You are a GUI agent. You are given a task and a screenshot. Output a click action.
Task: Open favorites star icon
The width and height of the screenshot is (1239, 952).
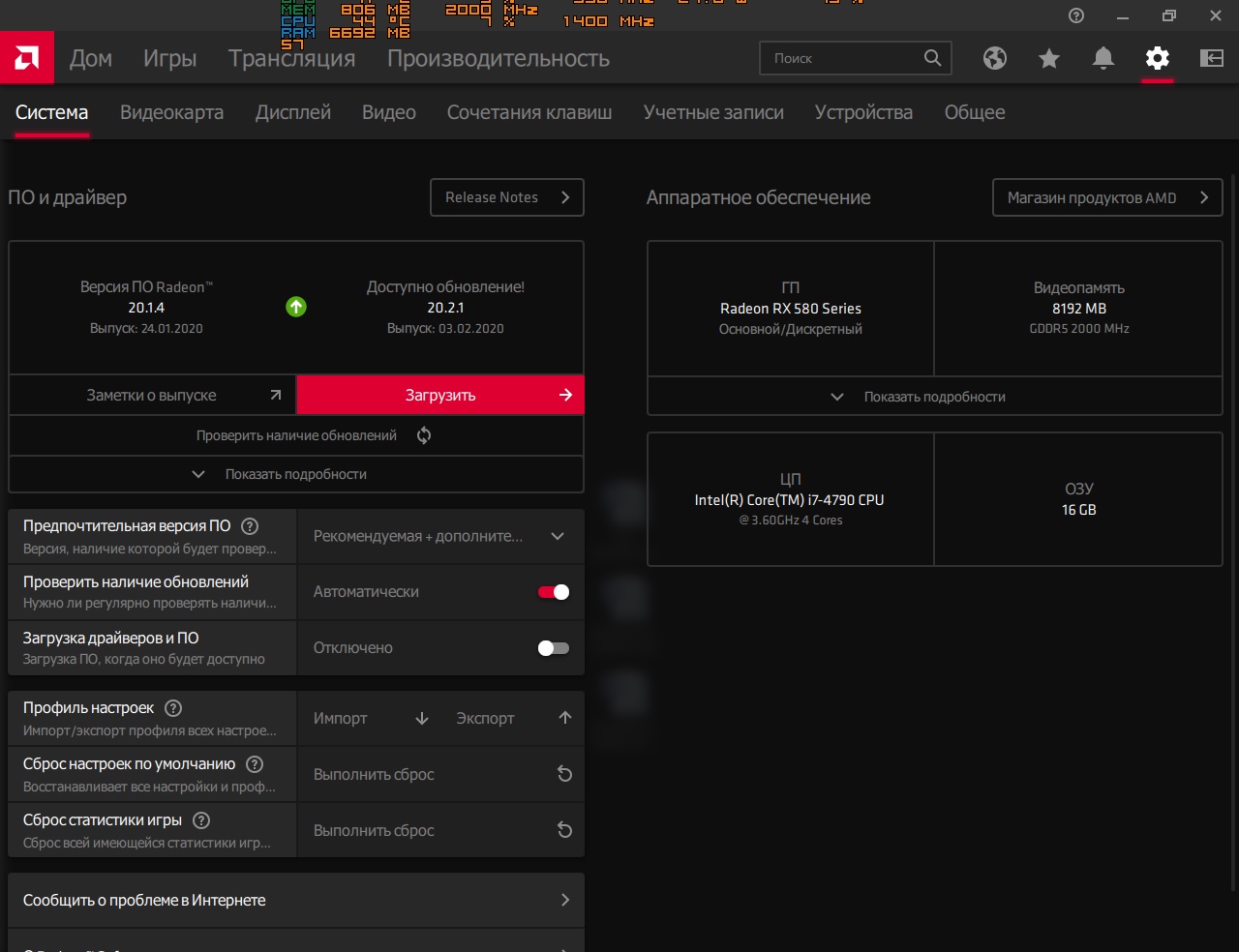point(1049,58)
